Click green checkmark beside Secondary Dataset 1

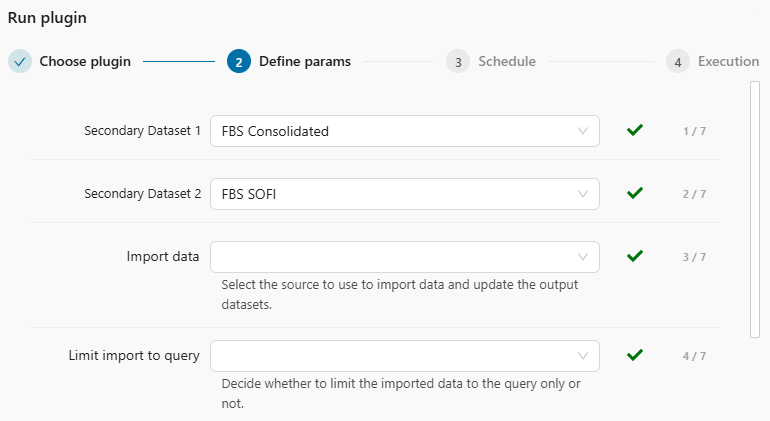634,130
